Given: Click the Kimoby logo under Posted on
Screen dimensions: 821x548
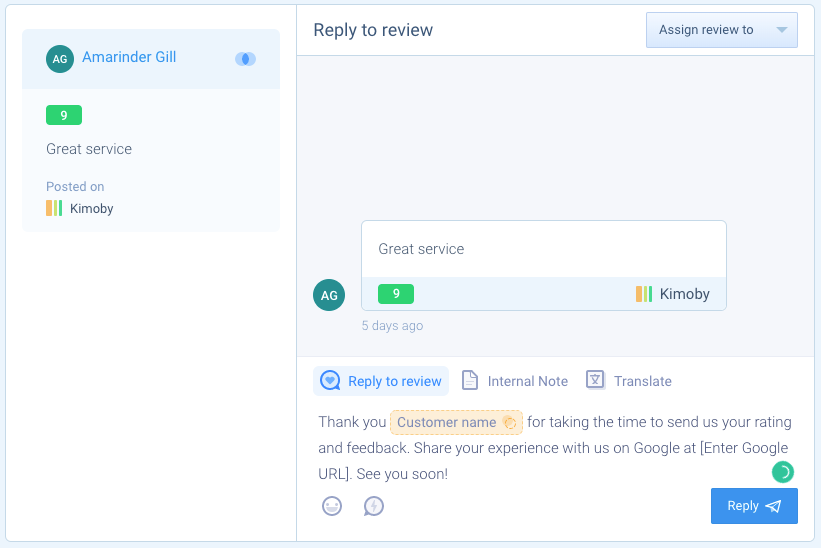Looking at the screenshot, I should pyautogui.click(x=54, y=208).
